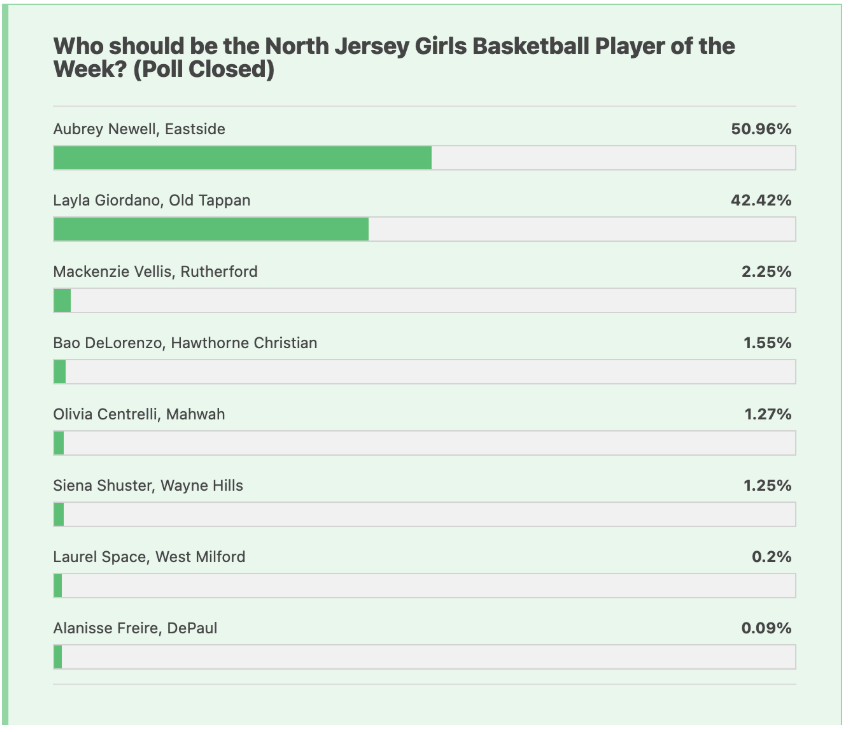Screen dimensions: 850x732
Task: Select the Mackenzie Vellis, Rutherford option
Action: pos(155,271)
